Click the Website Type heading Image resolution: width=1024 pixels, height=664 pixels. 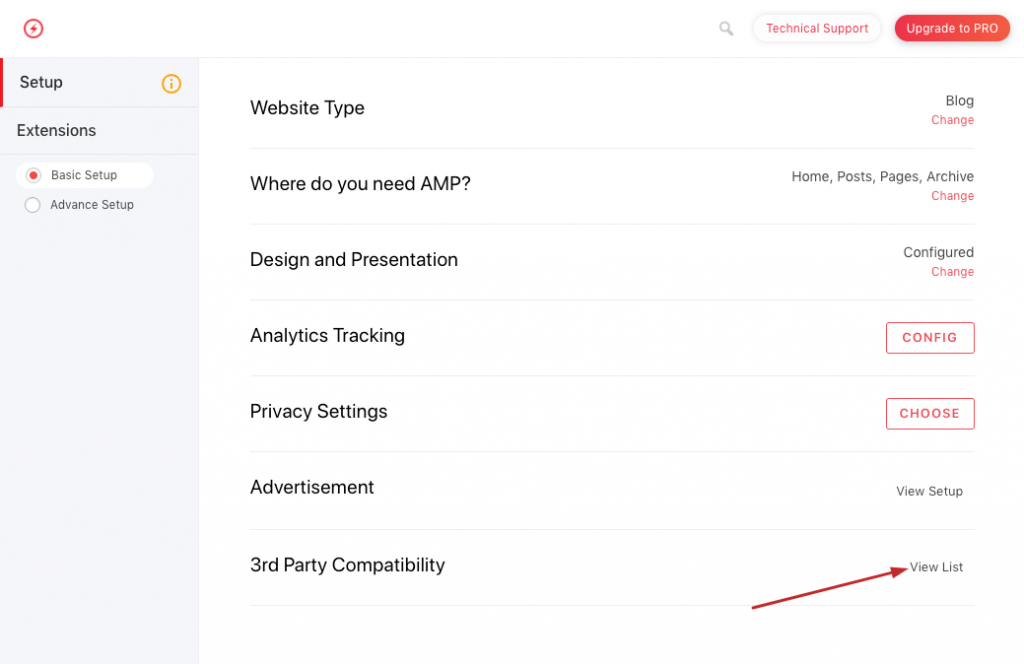[x=307, y=108]
